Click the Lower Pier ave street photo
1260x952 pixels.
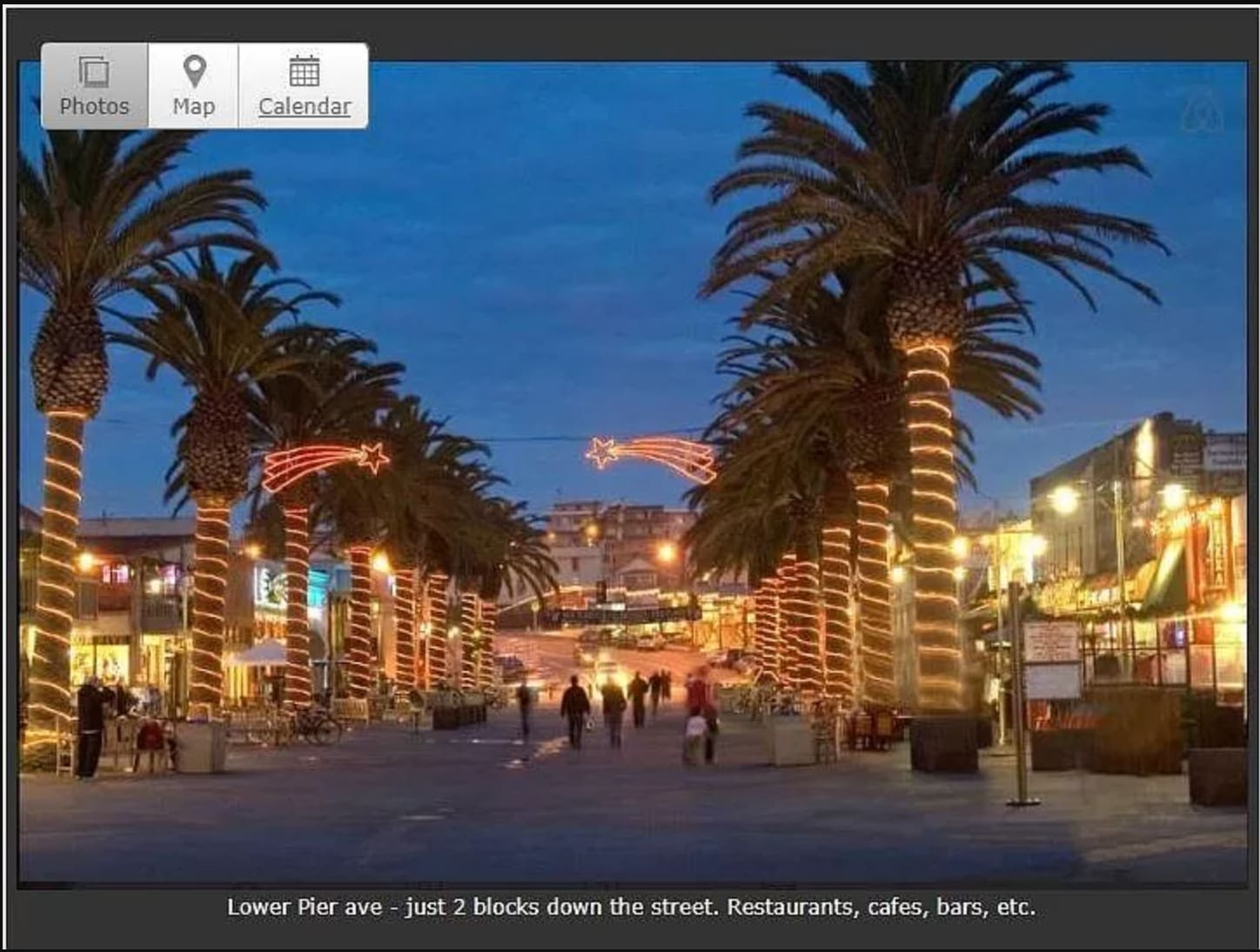pos(633,474)
